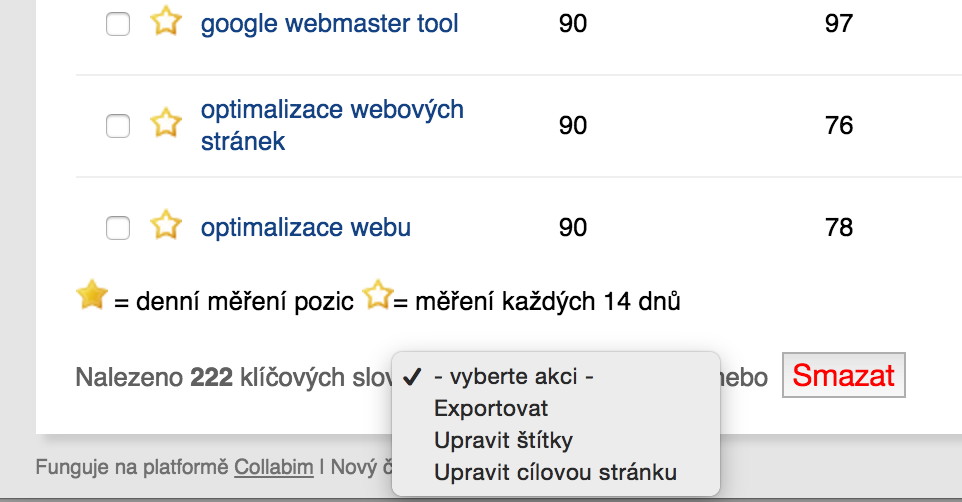962x502 pixels.
Task: Toggle star for optimalizace webových stránek keyword
Action: (x=166, y=123)
